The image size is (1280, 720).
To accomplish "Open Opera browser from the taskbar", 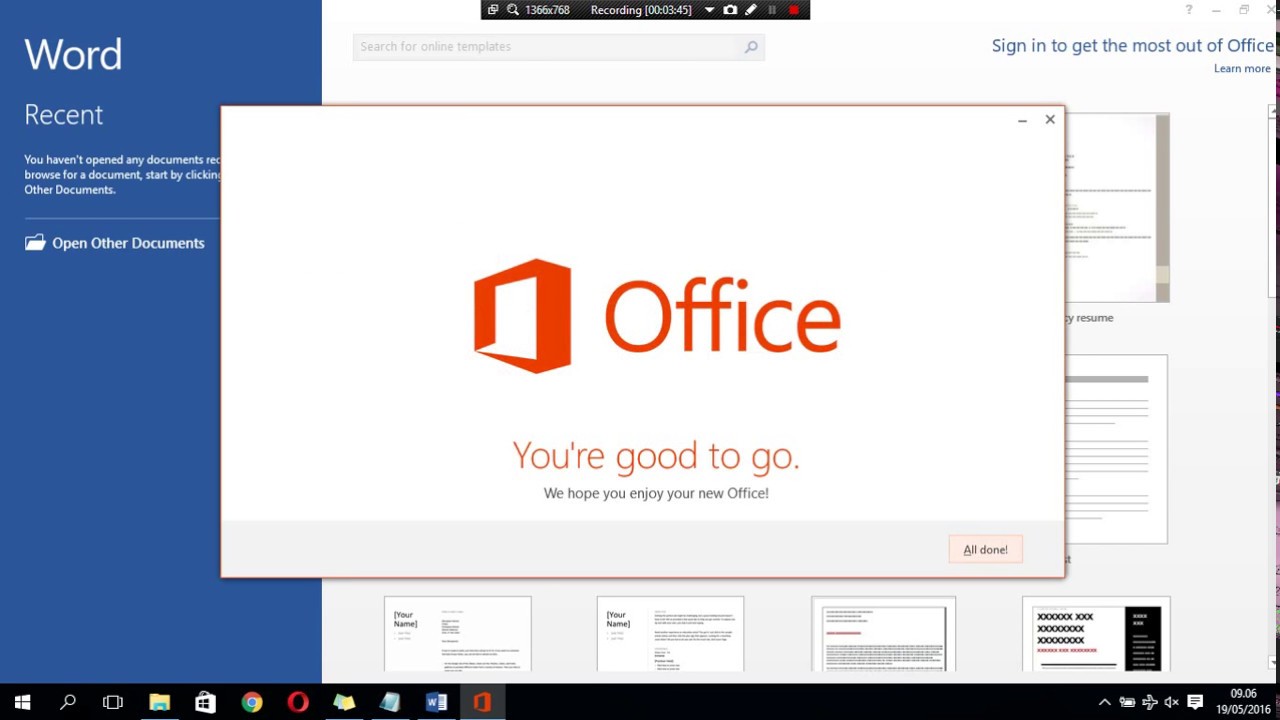I will point(297,702).
